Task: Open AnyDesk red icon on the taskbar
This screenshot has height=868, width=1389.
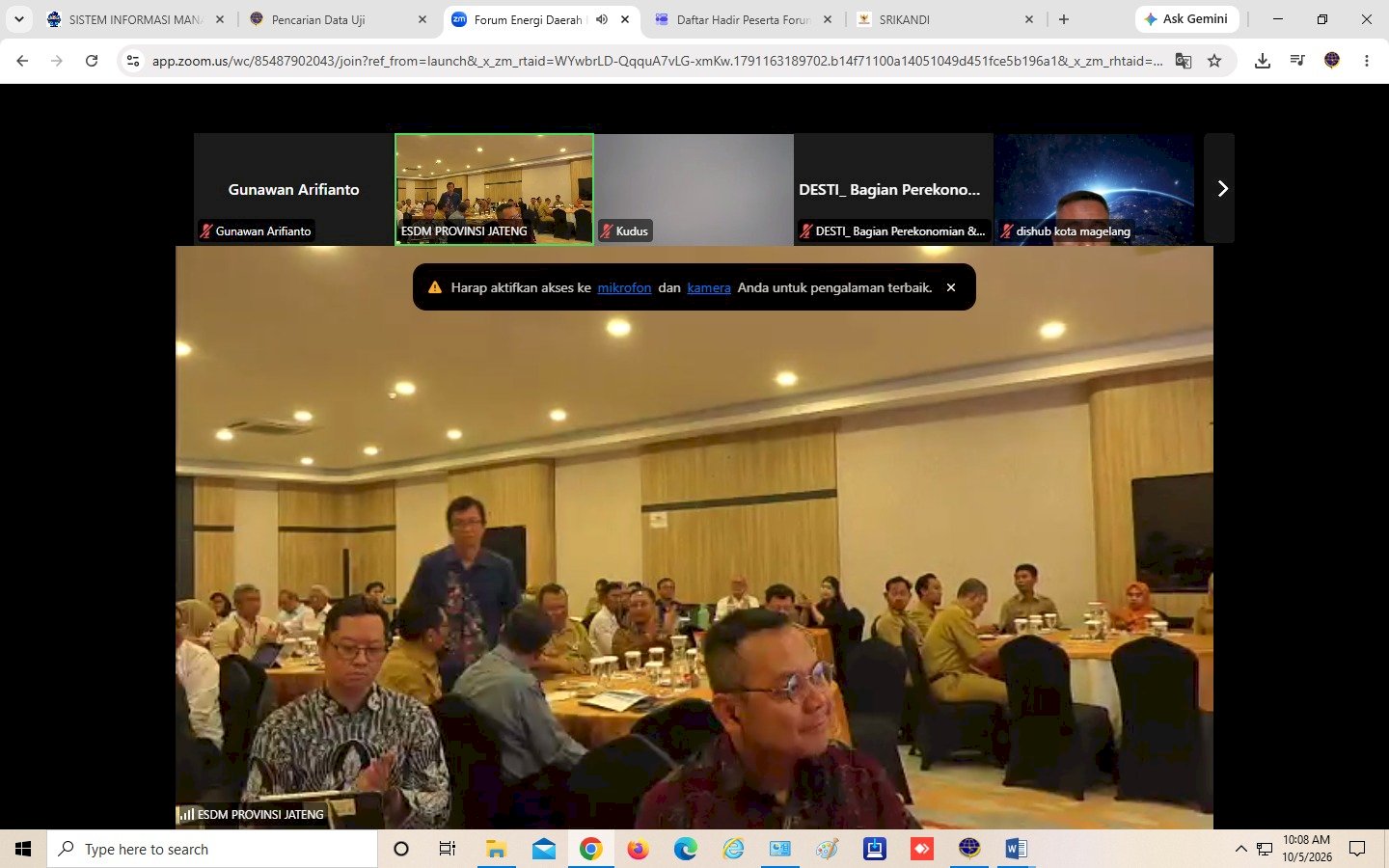Action: [922, 849]
